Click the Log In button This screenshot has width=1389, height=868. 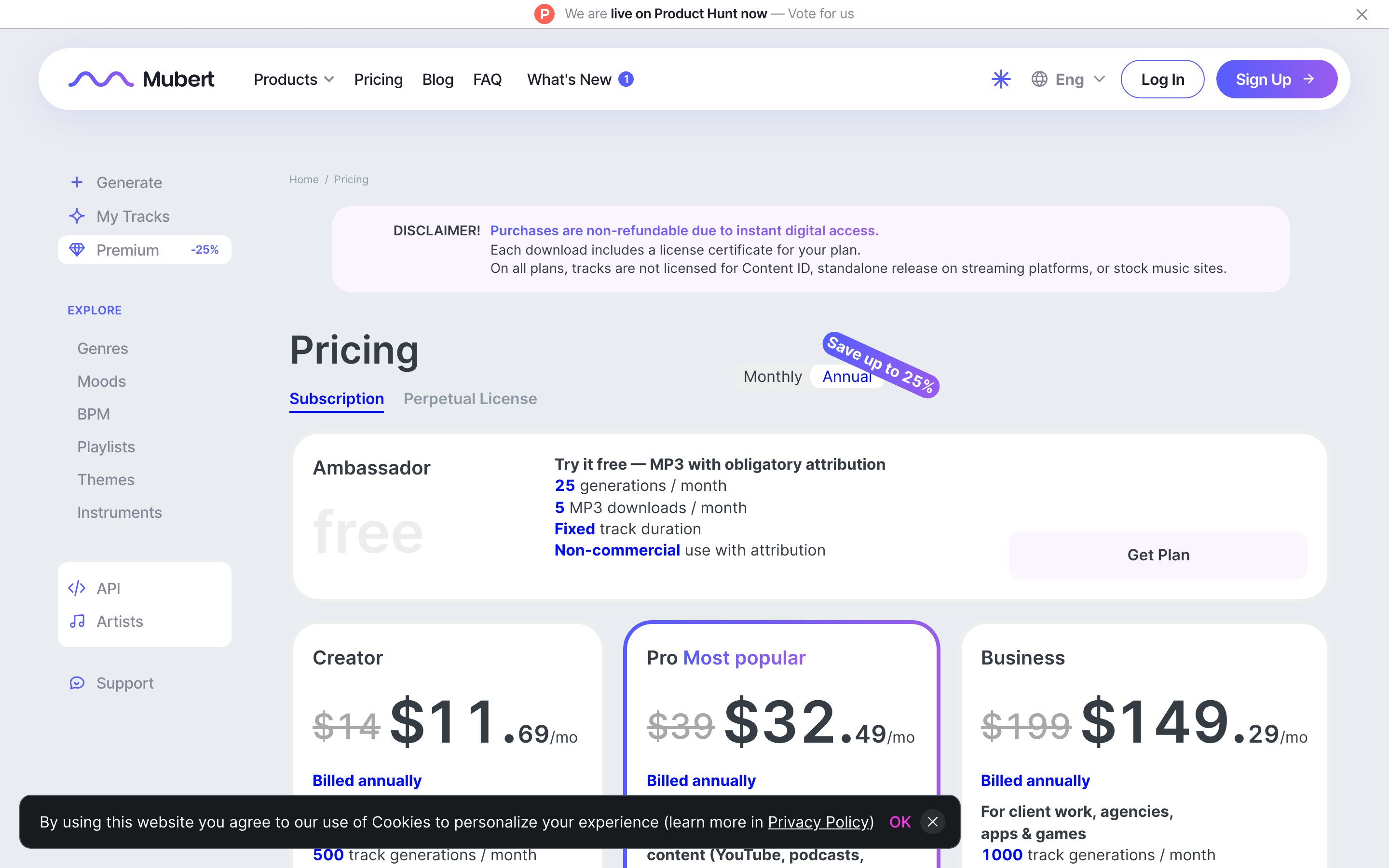[1162, 79]
